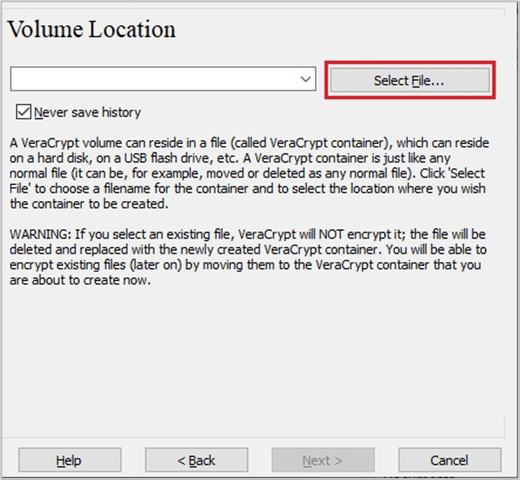Click the greyed-out Next > button
This screenshot has width=520, height=480.
tap(323, 460)
